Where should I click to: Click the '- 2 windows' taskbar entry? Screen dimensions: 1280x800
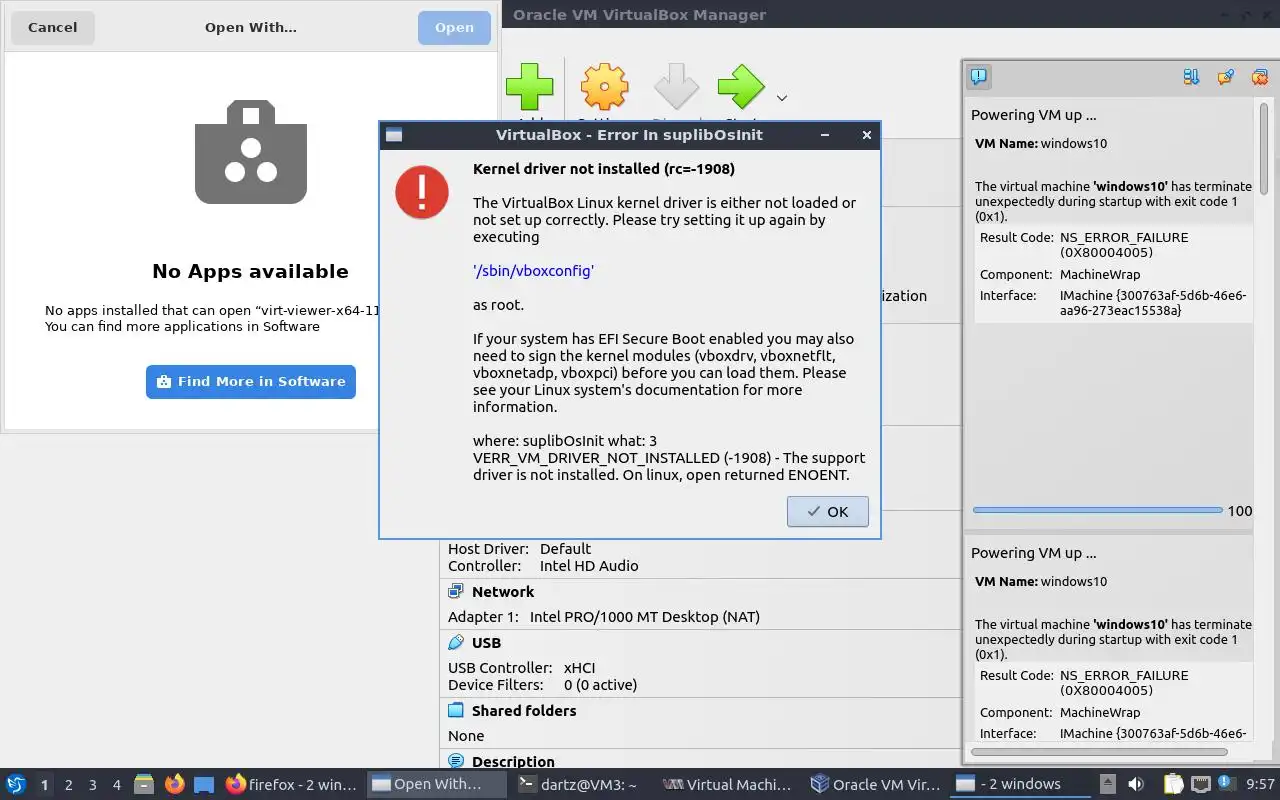(1022, 785)
